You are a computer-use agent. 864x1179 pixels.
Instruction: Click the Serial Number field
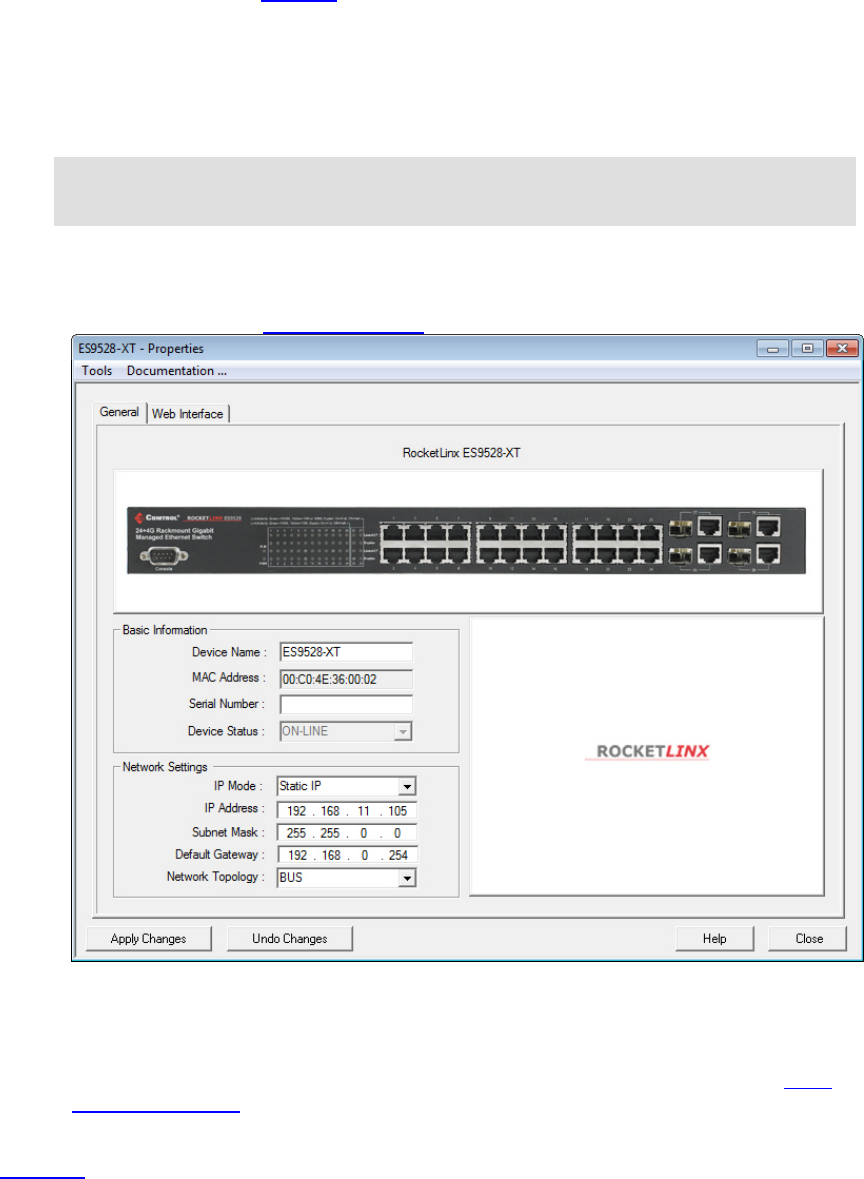coord(346,705)
